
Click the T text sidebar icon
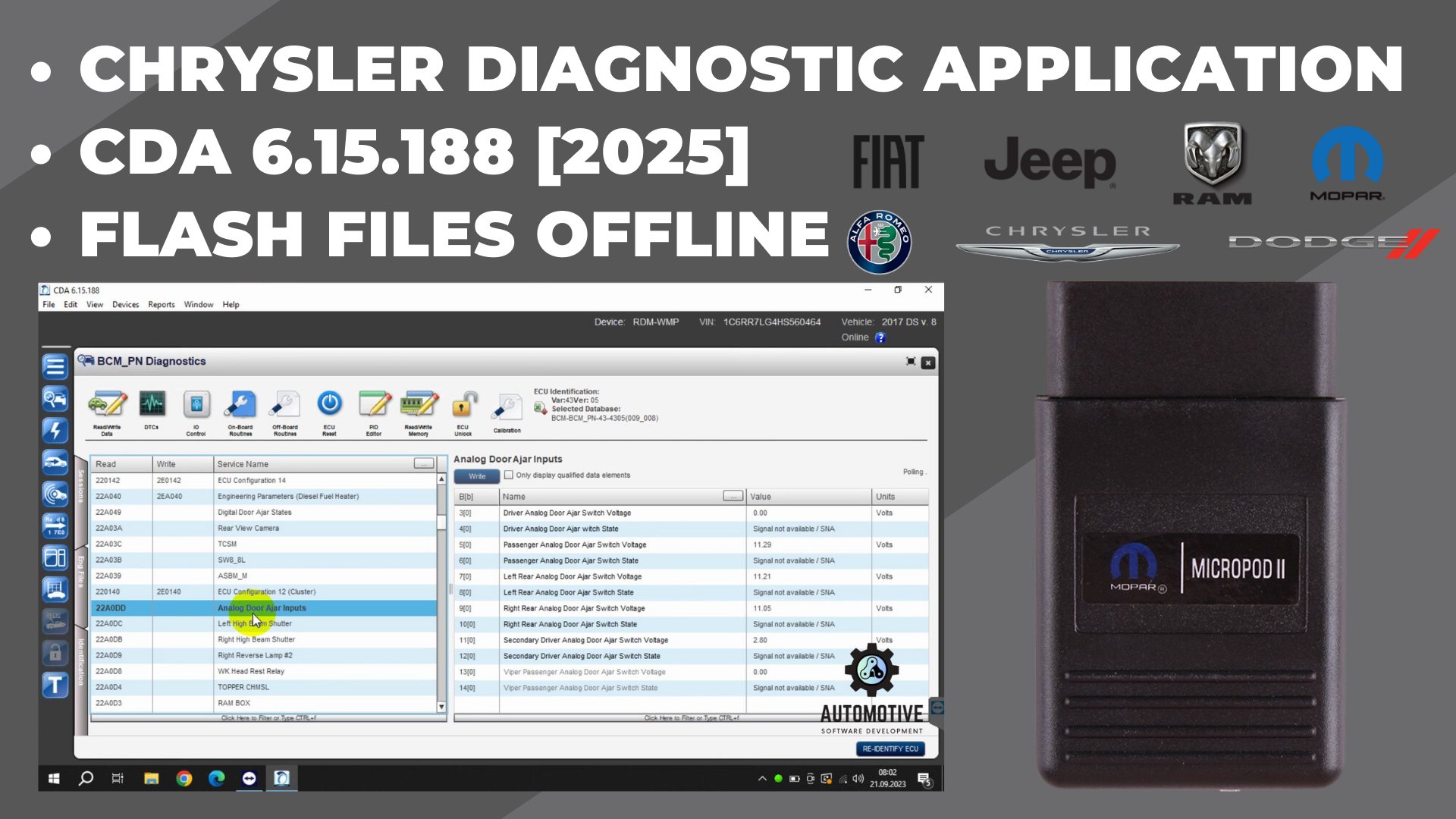(55, 686)
